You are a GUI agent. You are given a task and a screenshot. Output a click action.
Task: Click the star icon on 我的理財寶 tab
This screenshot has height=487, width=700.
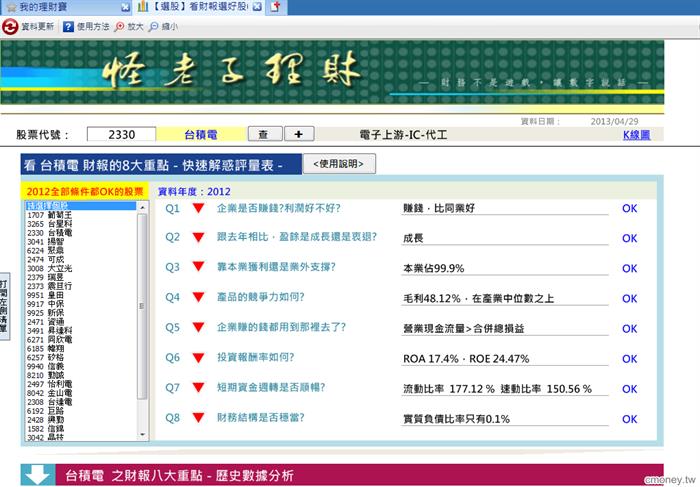12,7
